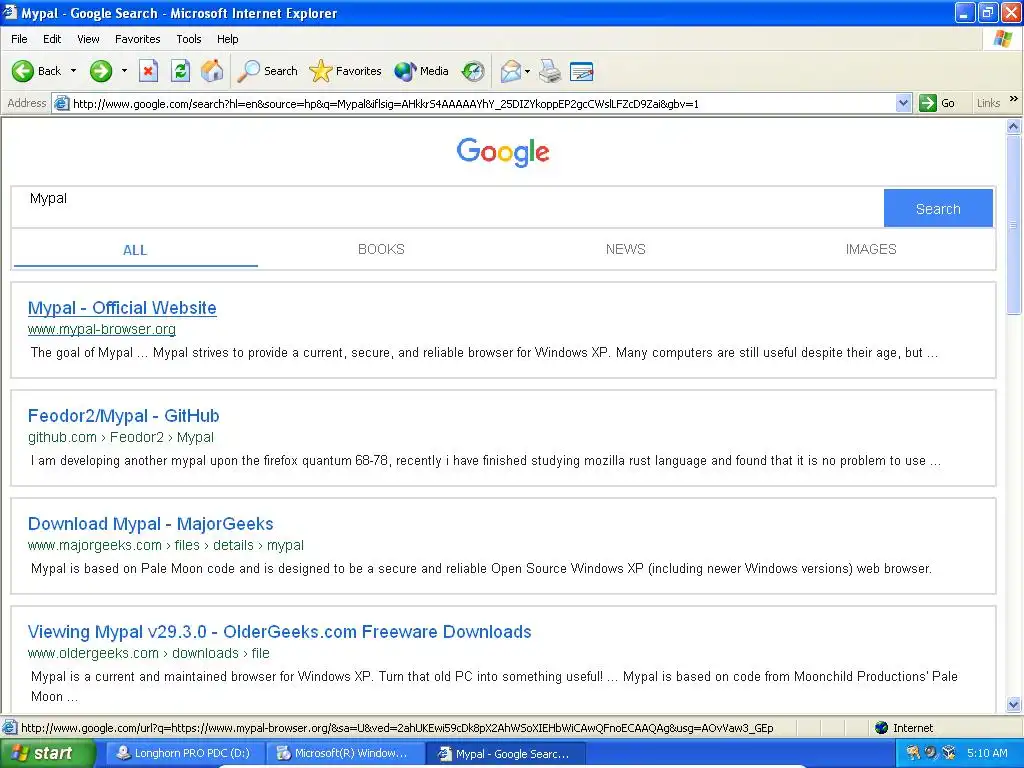Click www.oldergeeks.com › downloads › file text
This screenshot has height=768, width=1024.
[x=148, y=653]
